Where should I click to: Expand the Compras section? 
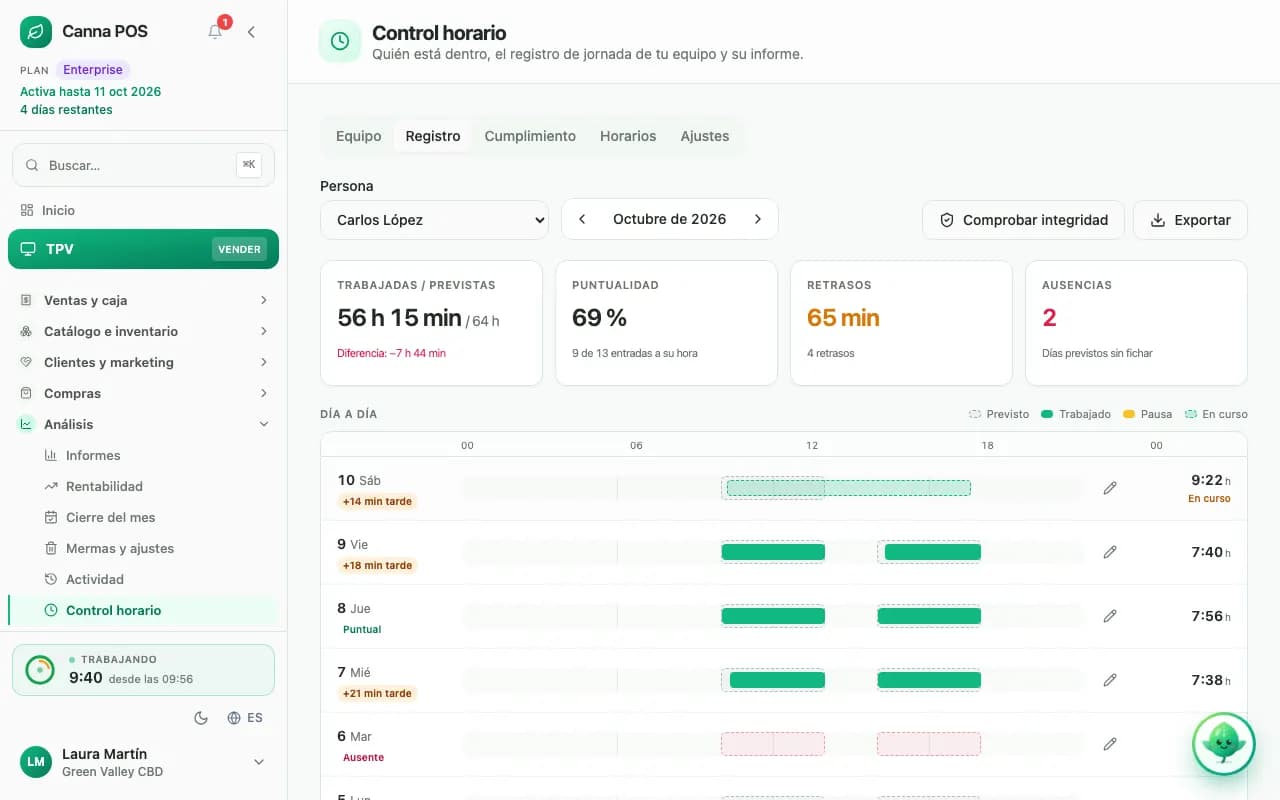[x=143, y=393]
